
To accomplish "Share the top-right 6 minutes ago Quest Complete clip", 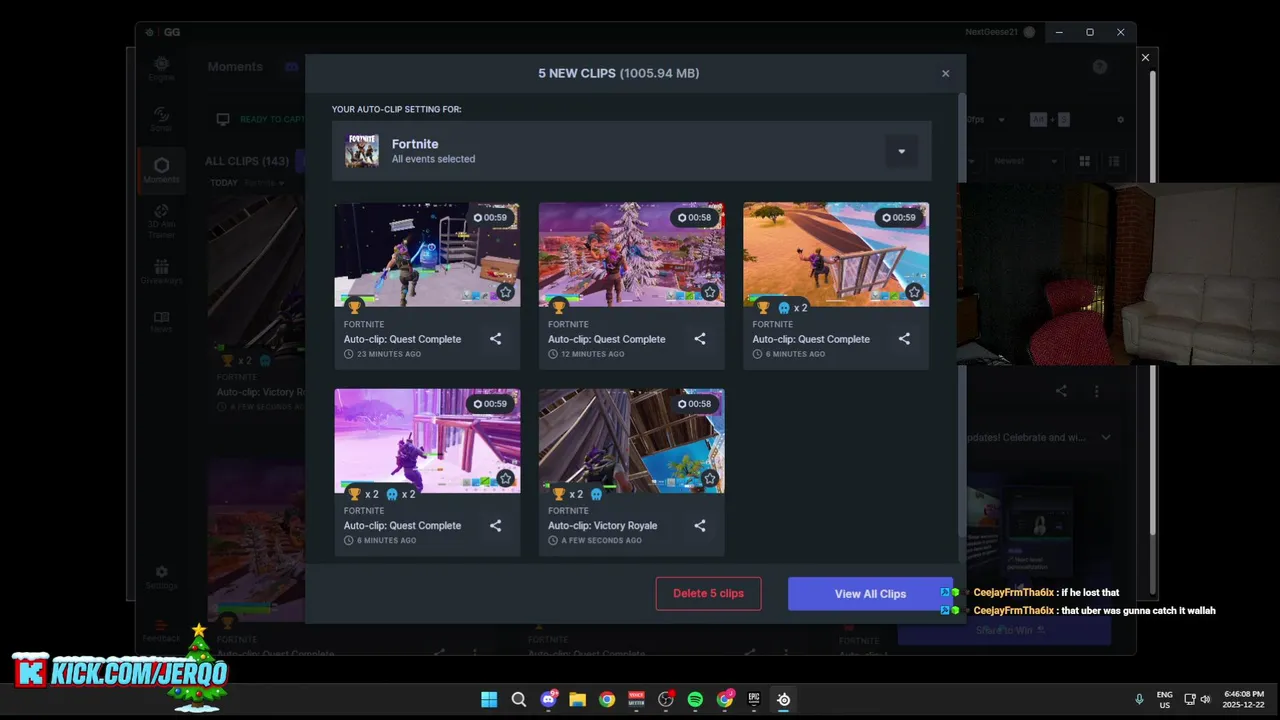I will (904, 339).
